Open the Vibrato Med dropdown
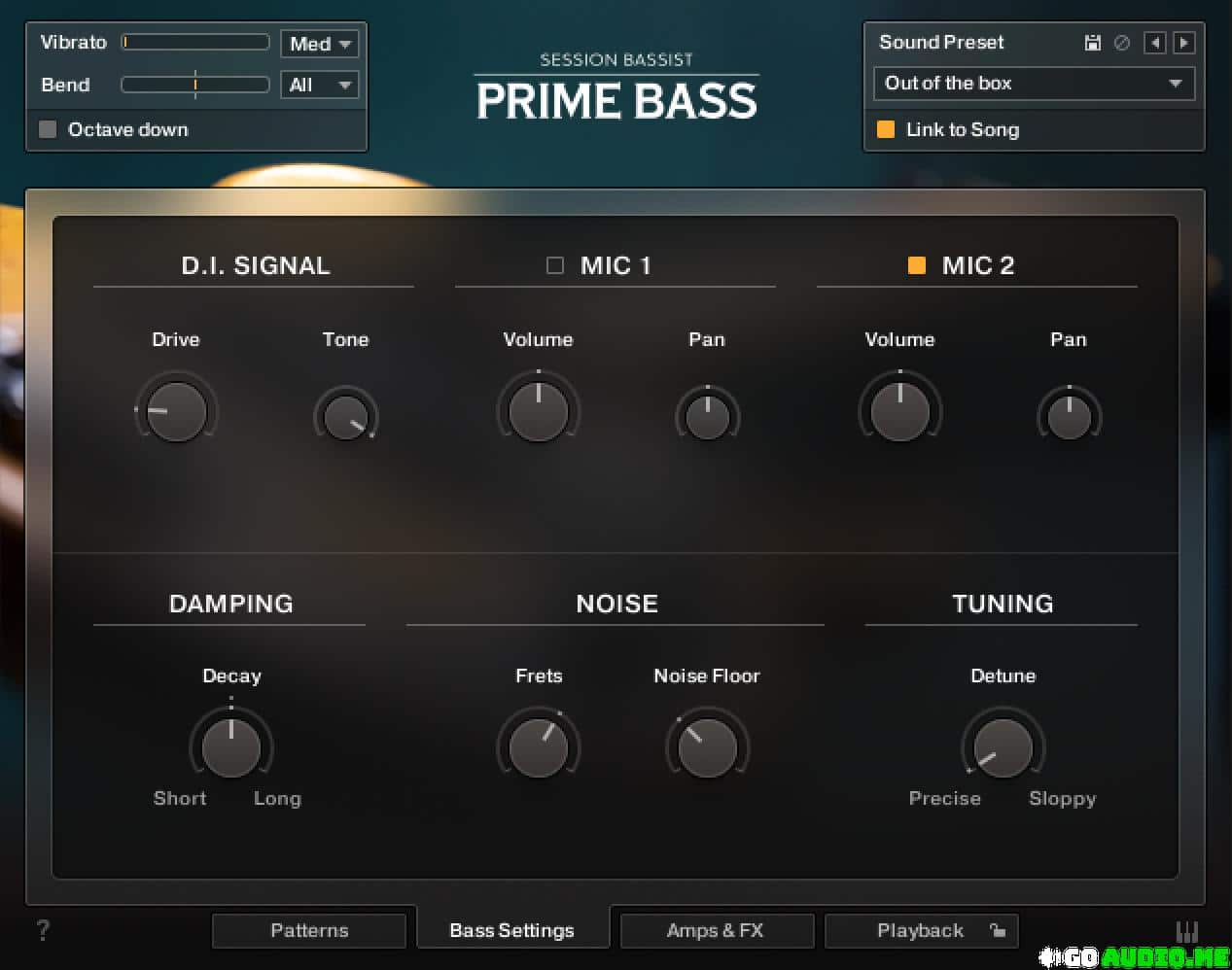Viewport: 1232px width, 970px height. pyautogui.click(x=320, y=44)
